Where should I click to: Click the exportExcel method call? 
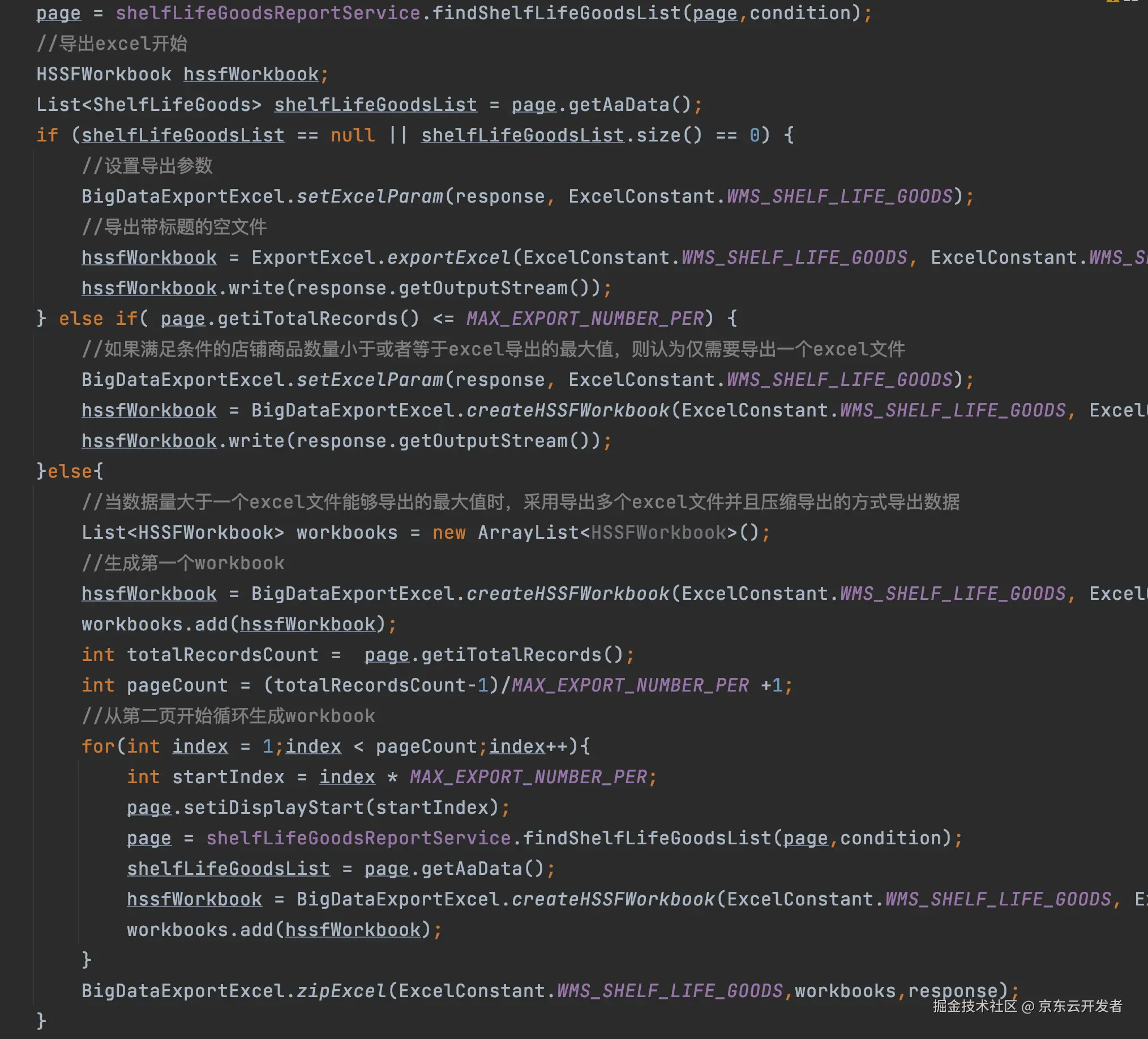[x=449, y=257]
